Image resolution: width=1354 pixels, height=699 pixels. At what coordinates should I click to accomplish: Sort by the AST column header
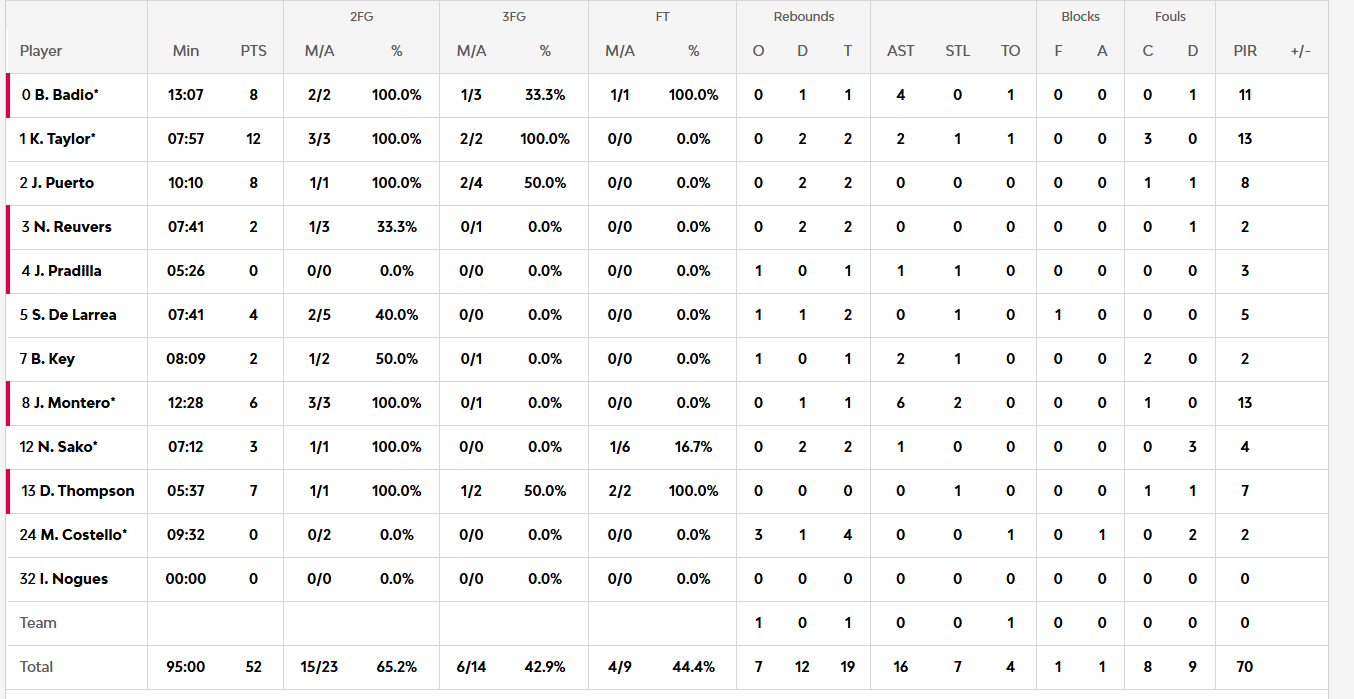click(x=900, y=51)
